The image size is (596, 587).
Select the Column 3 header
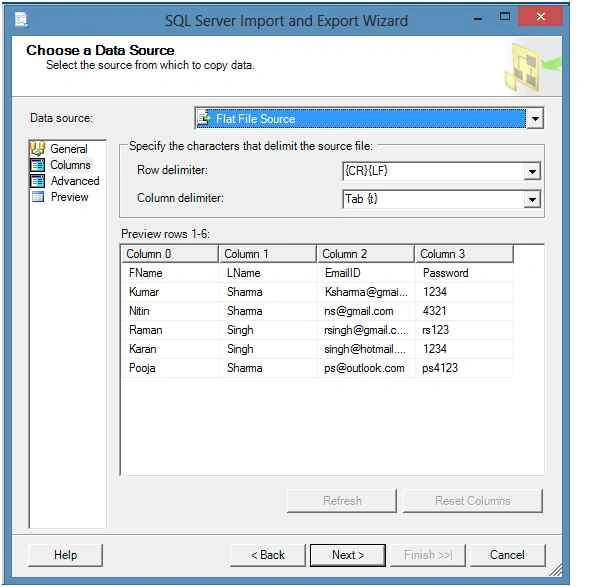pyautogui.click(x=464, y=254)
